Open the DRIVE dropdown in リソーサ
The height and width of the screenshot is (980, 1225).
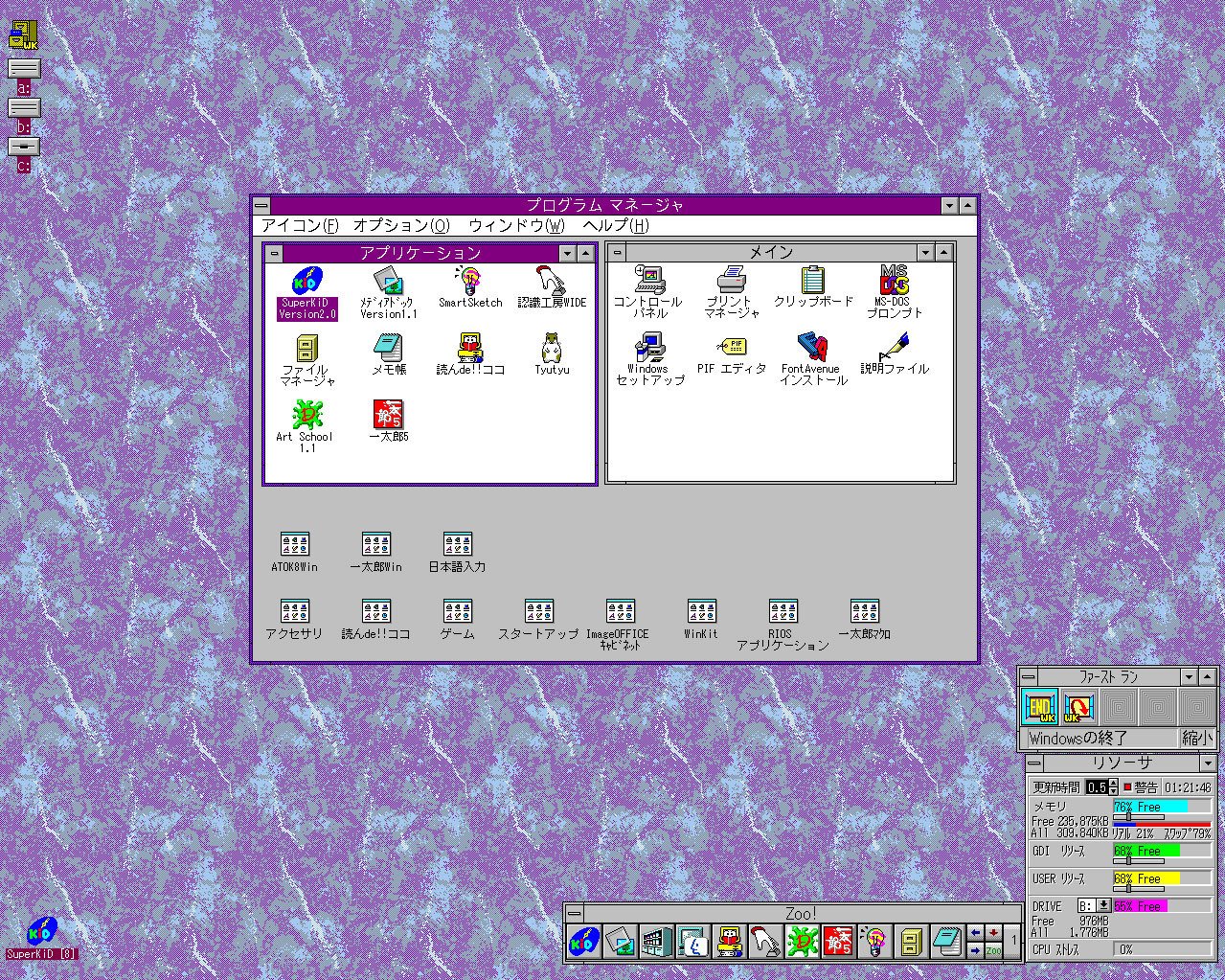1103,905
